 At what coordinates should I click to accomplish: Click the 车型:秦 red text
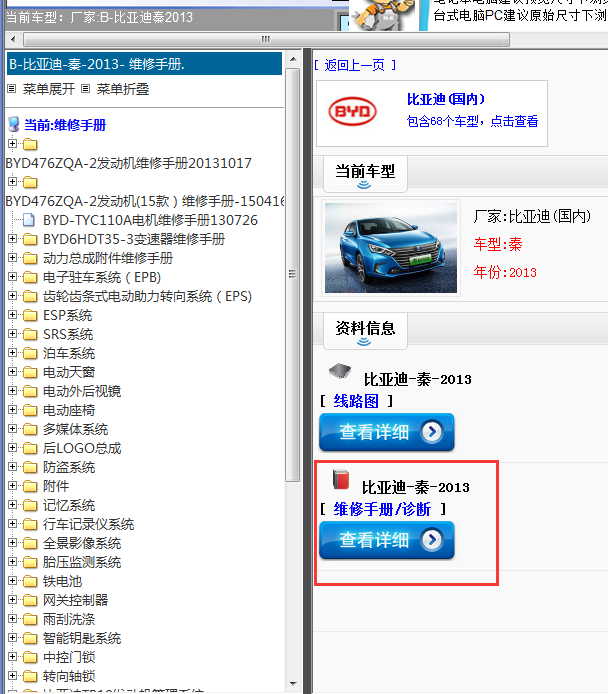498,244
